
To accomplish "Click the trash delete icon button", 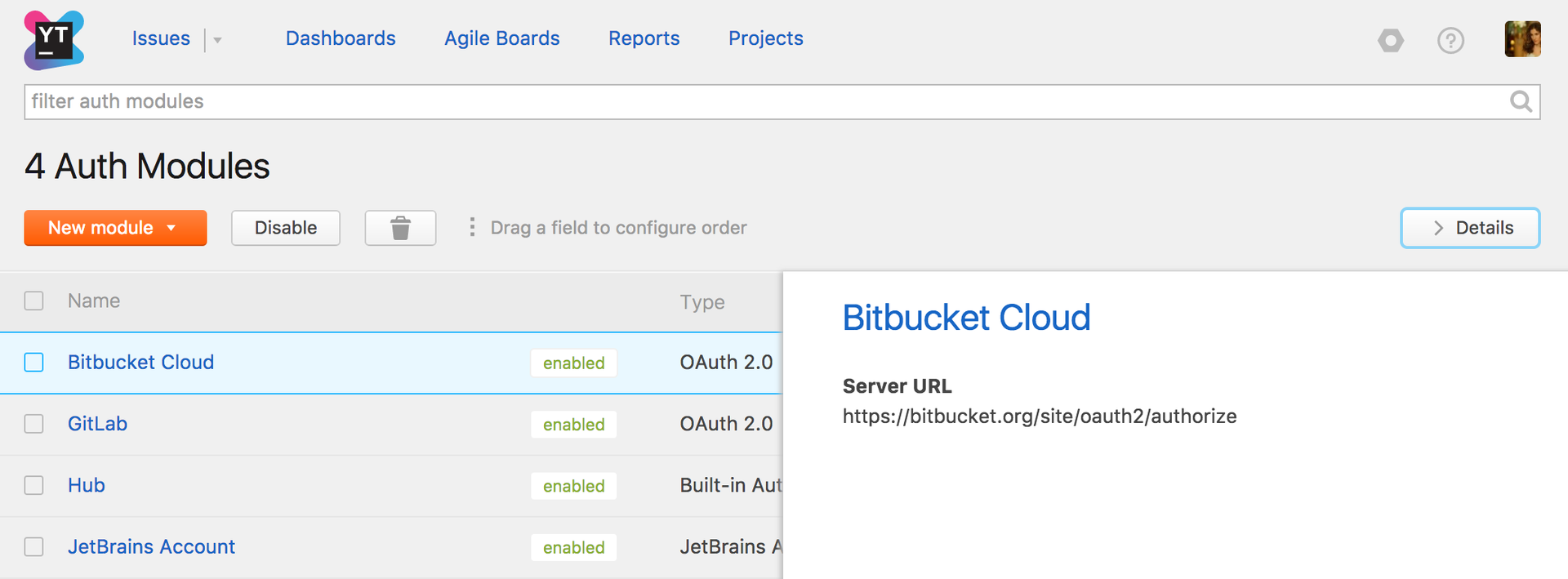I will [400, 228].
